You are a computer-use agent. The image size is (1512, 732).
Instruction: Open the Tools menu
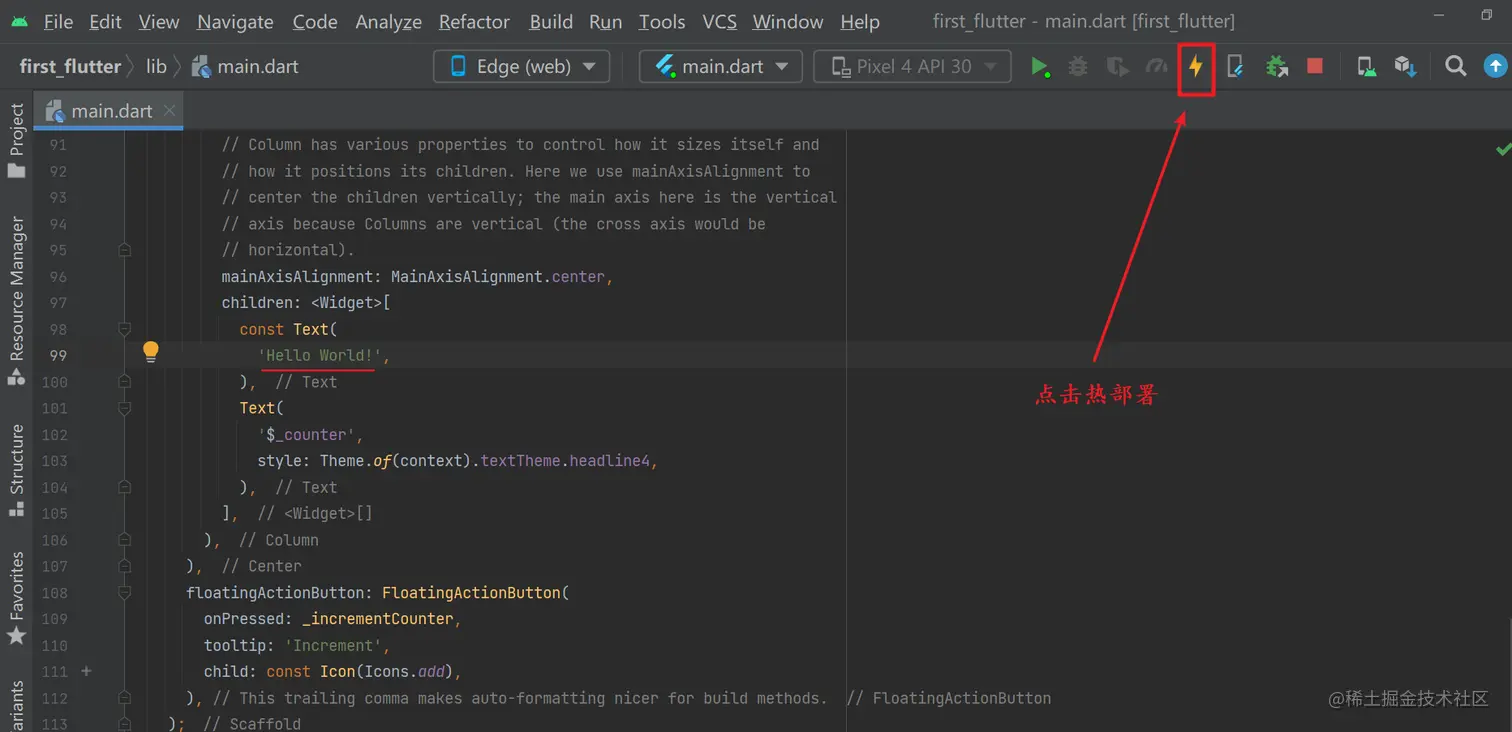[x=662, y=21]
